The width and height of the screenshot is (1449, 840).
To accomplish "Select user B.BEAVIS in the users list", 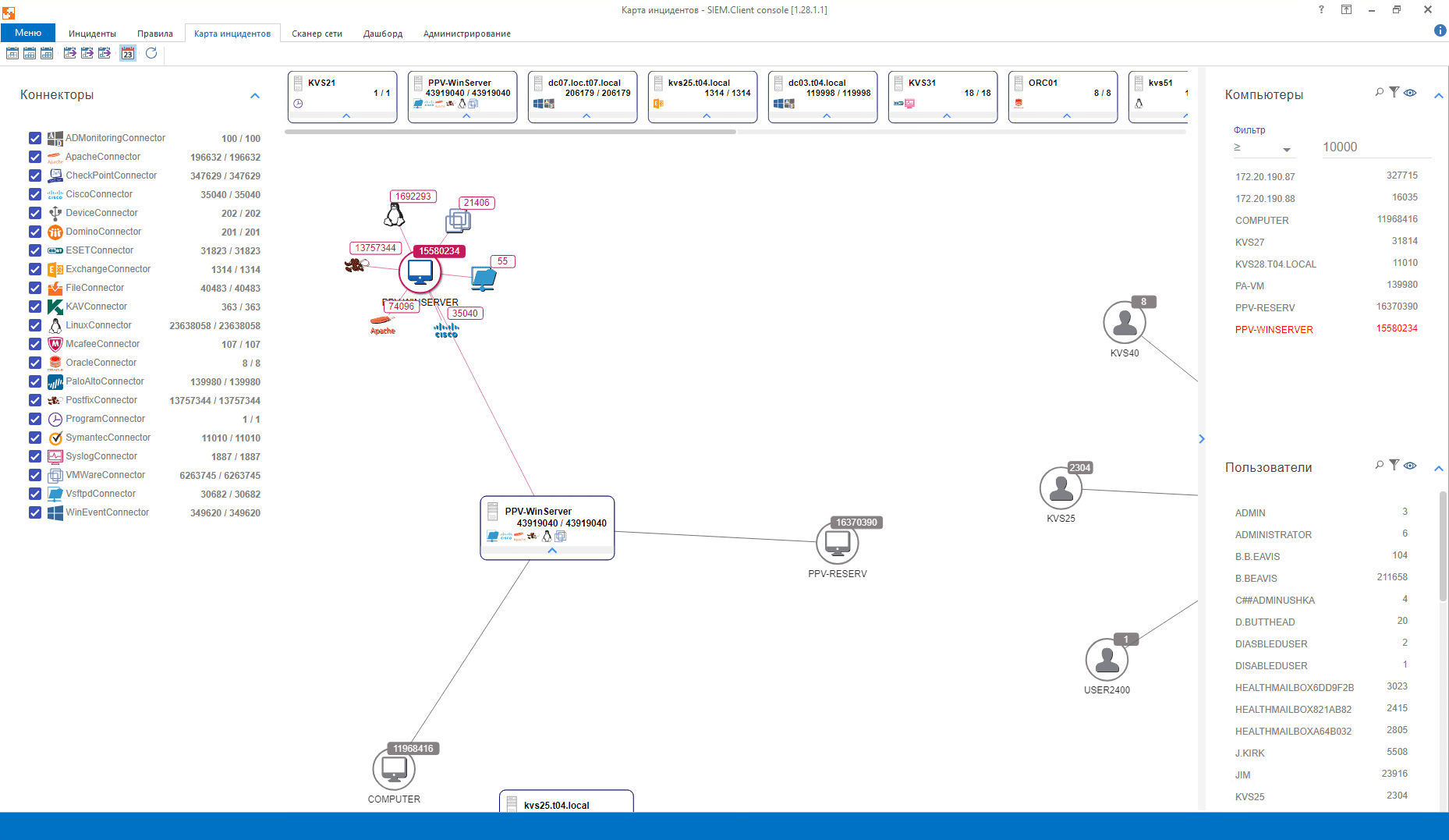I will click(x=1322, y=578).
